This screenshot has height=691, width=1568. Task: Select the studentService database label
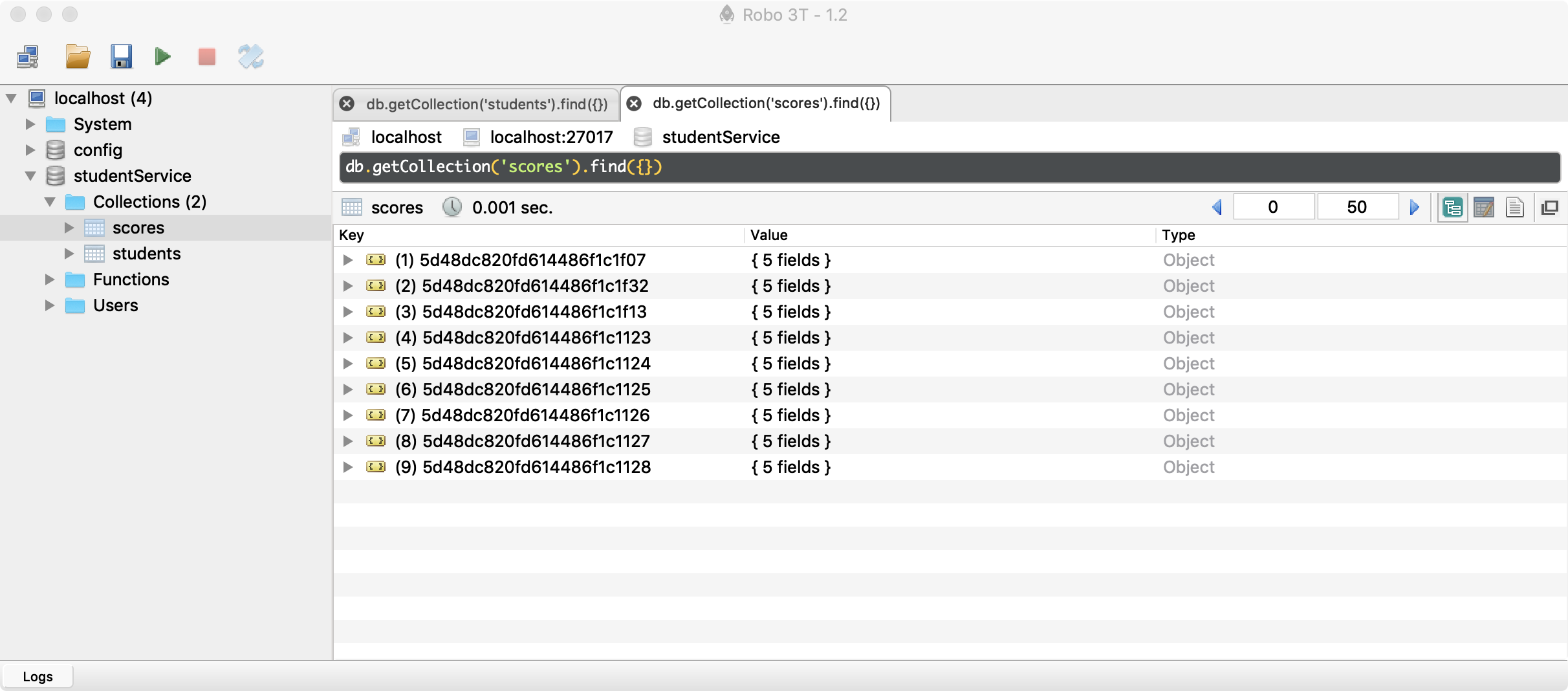tap(133, 176)
